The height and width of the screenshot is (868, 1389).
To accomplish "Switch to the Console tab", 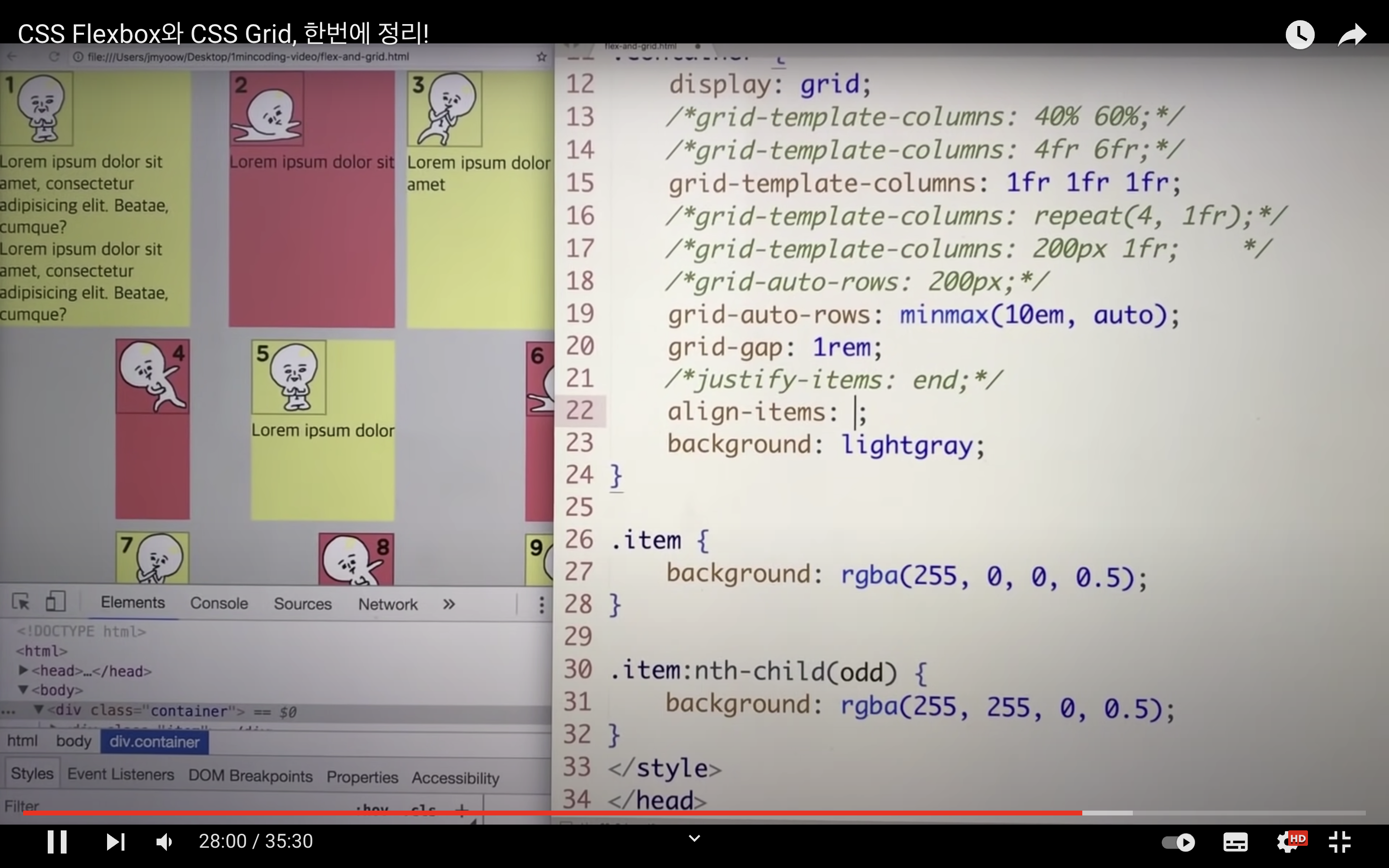I will [218, 603].
